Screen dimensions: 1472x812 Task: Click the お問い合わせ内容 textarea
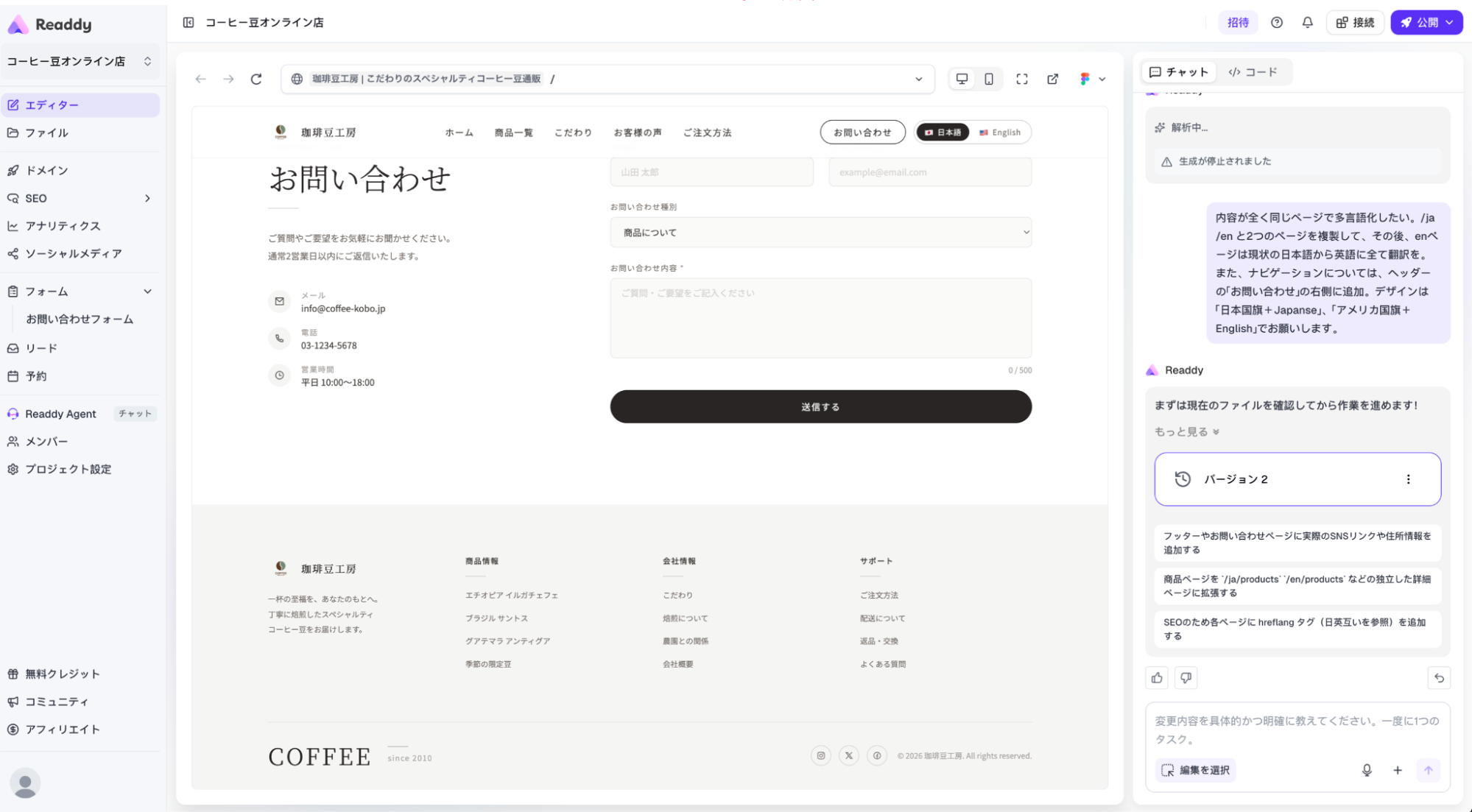[820, 318]
